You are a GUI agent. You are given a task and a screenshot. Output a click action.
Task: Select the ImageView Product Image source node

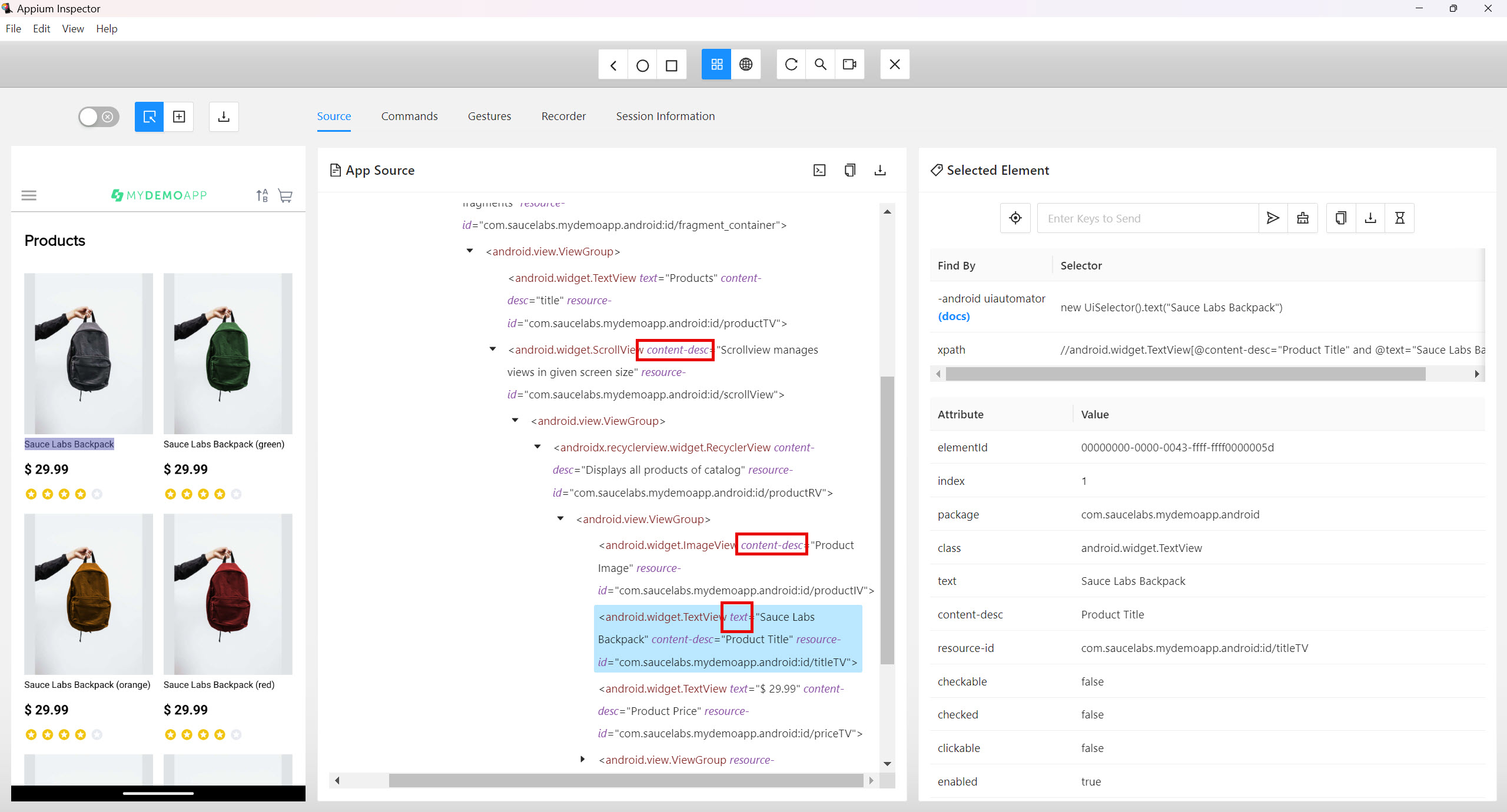tap(736, 568)
